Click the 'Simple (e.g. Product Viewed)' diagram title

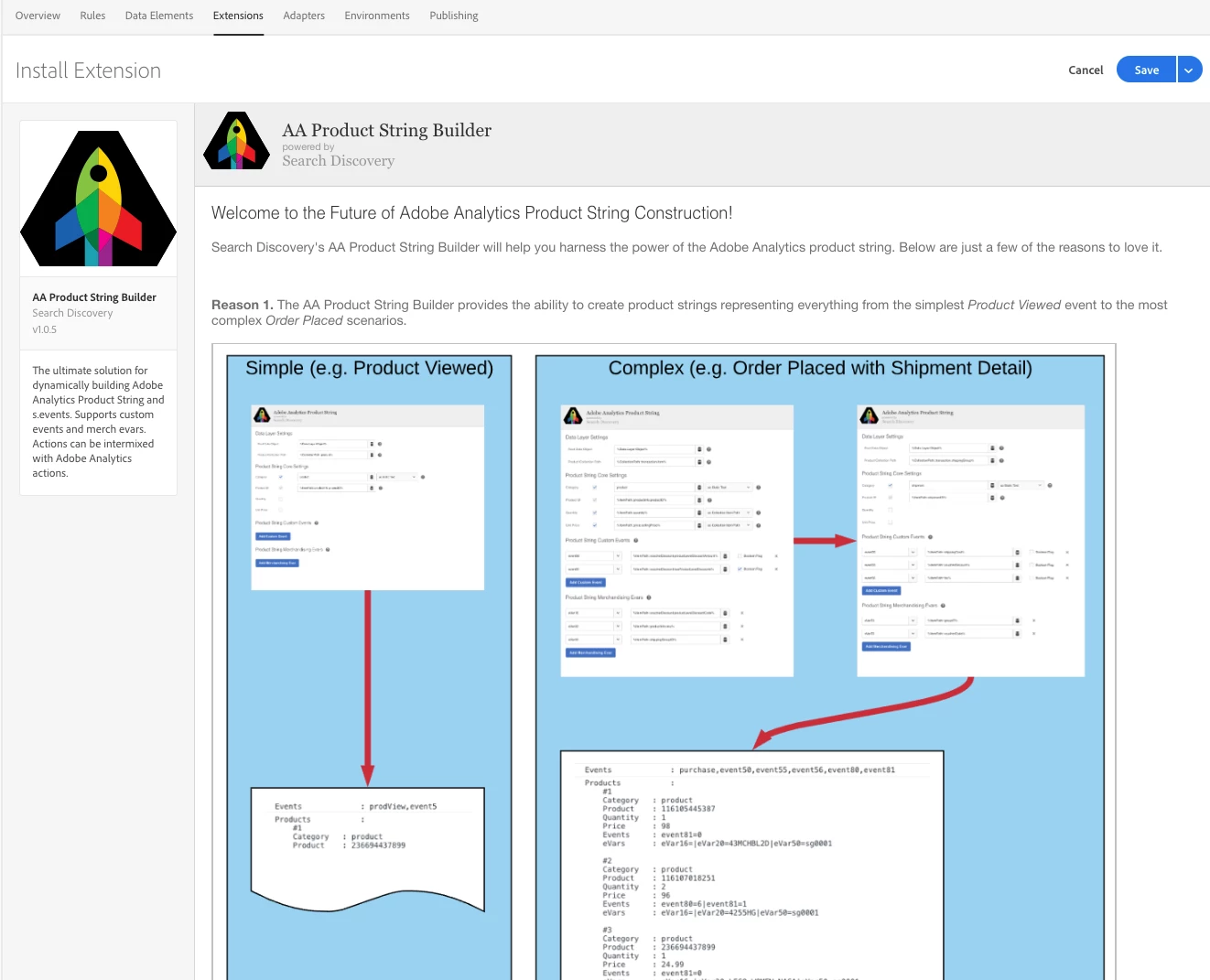(369, 368)
